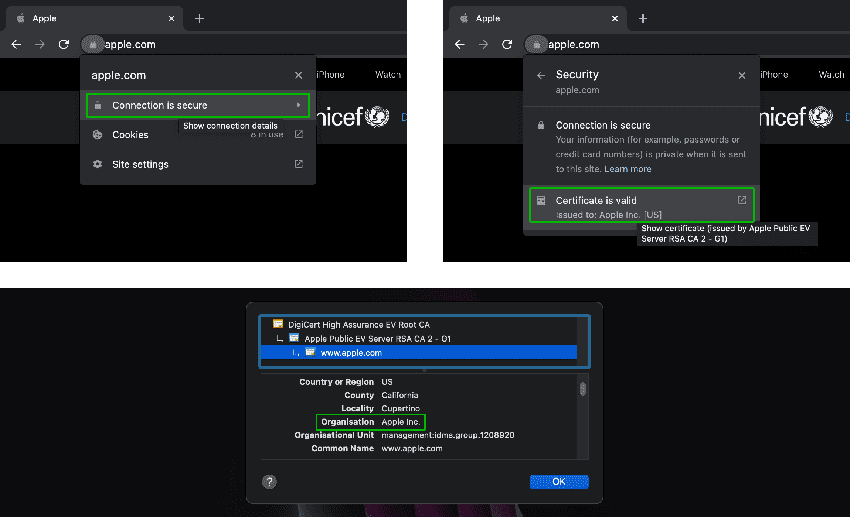Click the cookie icon beside Cookies
The height and width of the screenshot is (517, 850).
(x=98, y=134)
